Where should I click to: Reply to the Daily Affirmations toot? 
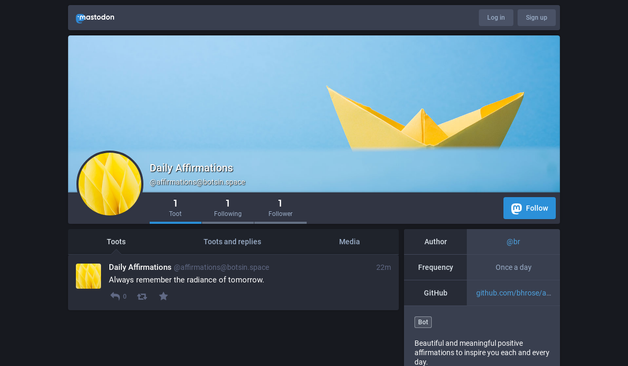[x=115, y=296]
